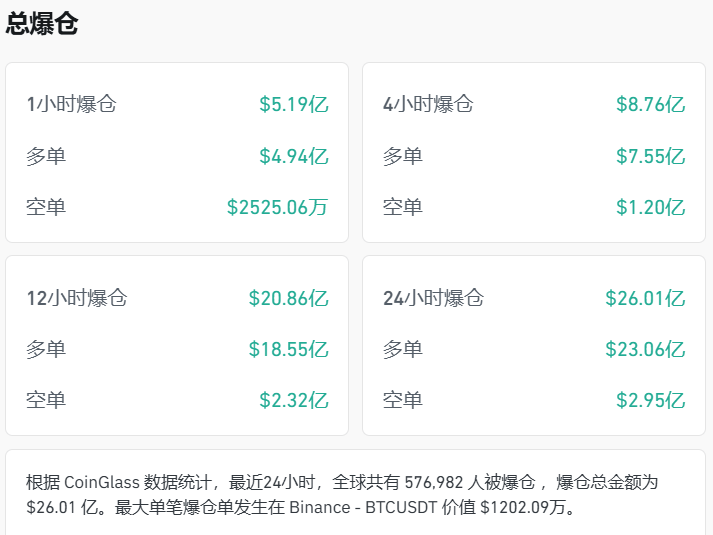Click the CoinGlass summary paragraph

coord(342,495)
